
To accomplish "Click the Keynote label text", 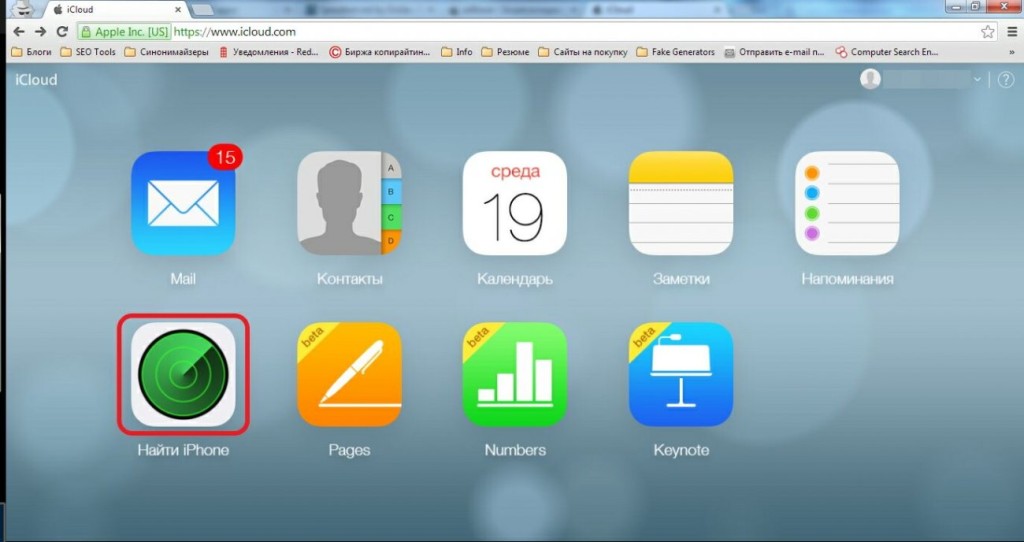I will [681, 450].
